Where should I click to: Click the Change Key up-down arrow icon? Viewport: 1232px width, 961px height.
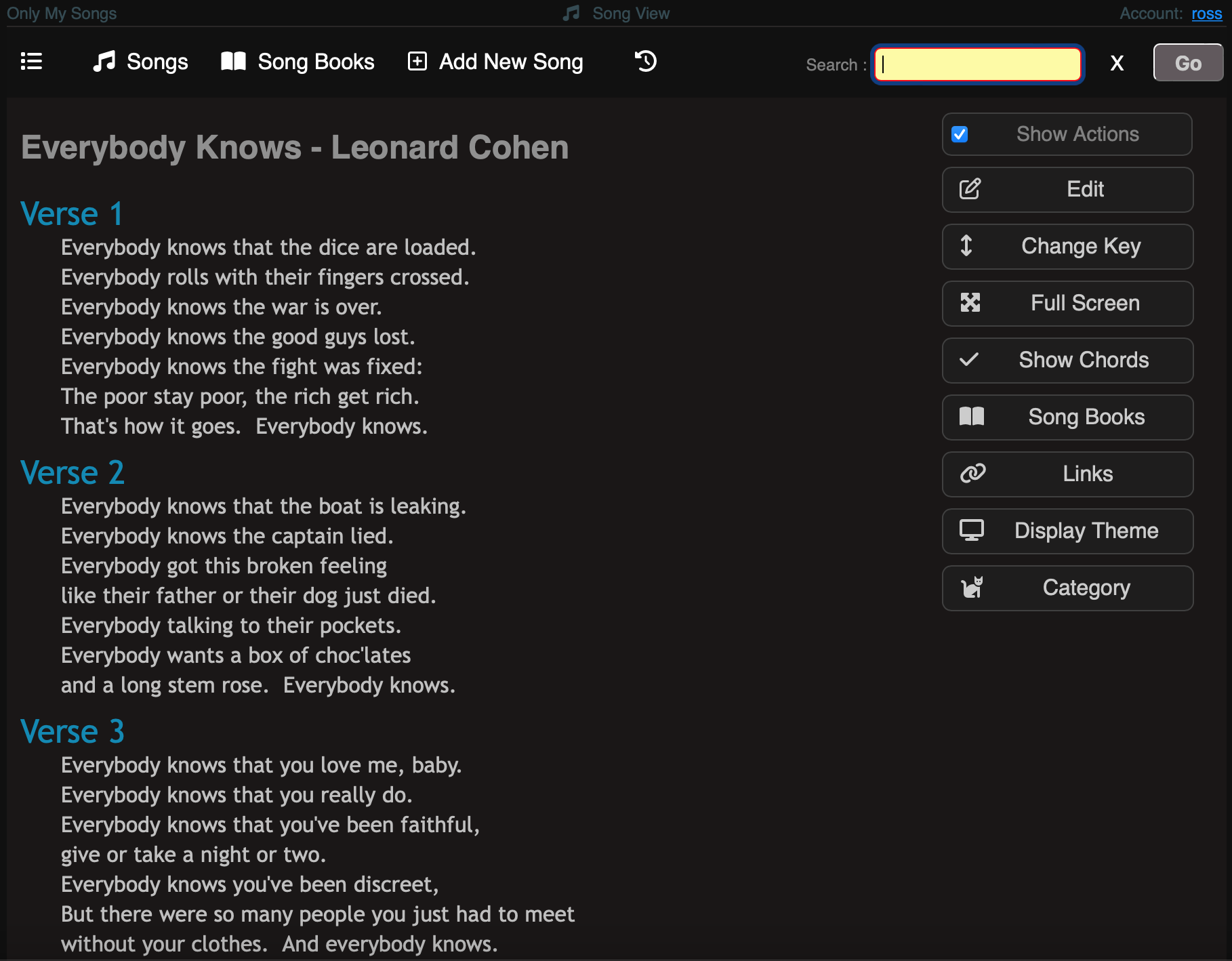coord(966,245)
